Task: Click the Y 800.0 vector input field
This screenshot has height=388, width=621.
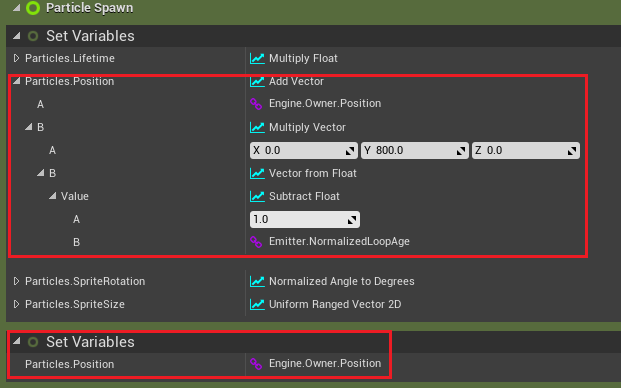Action: [415, 151]
